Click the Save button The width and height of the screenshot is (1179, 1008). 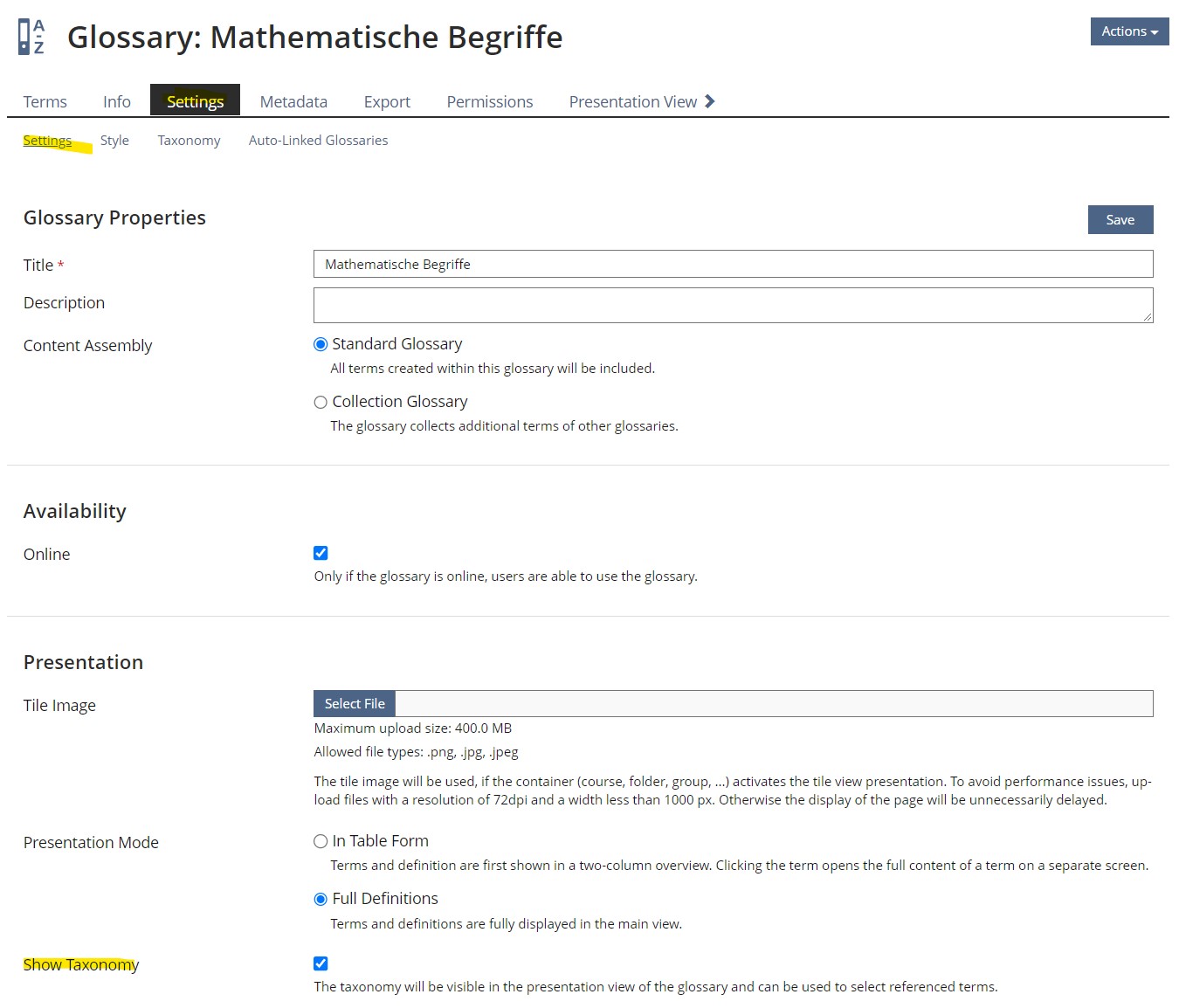(x=1120, y=220)
